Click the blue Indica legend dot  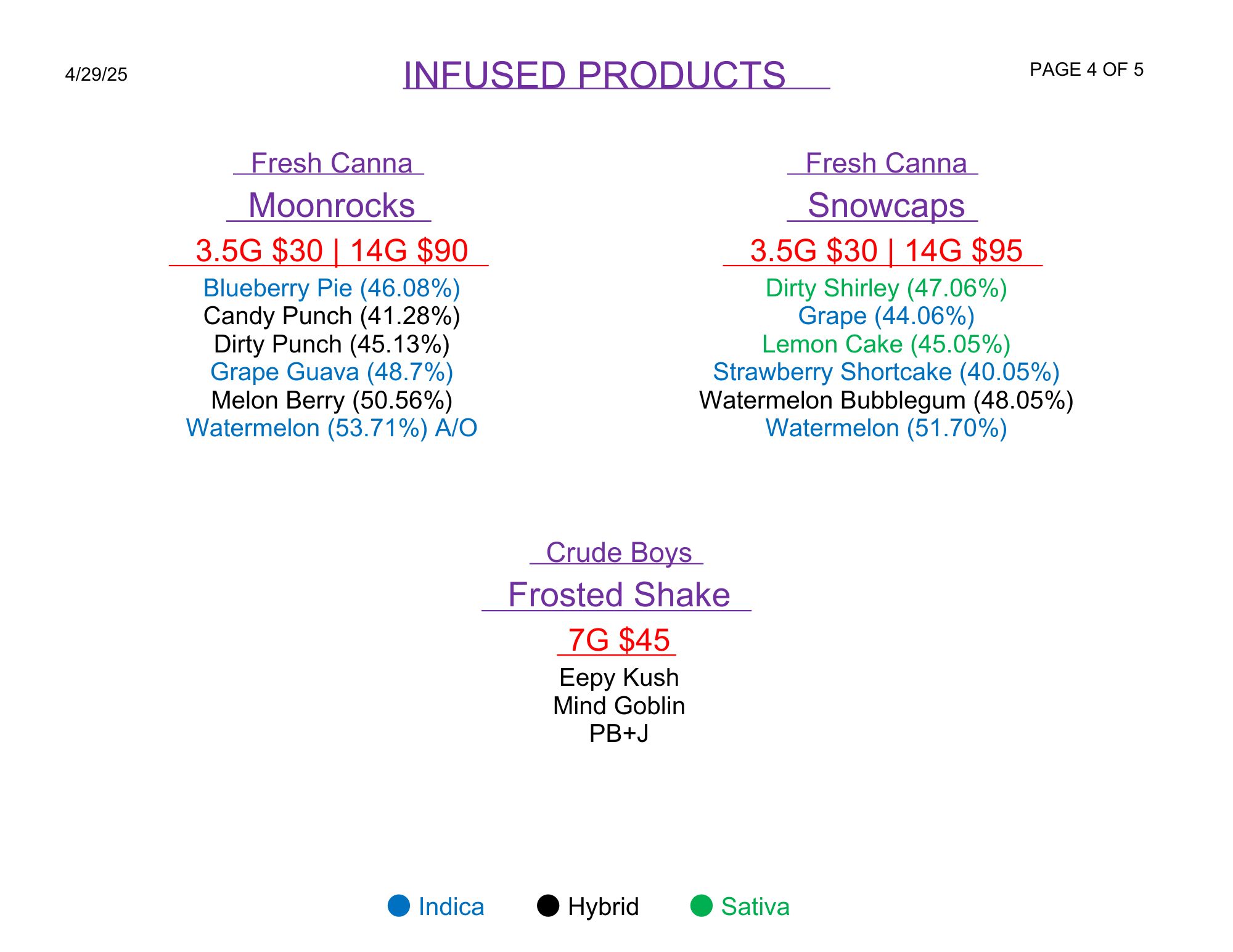[x=399, y=906]
